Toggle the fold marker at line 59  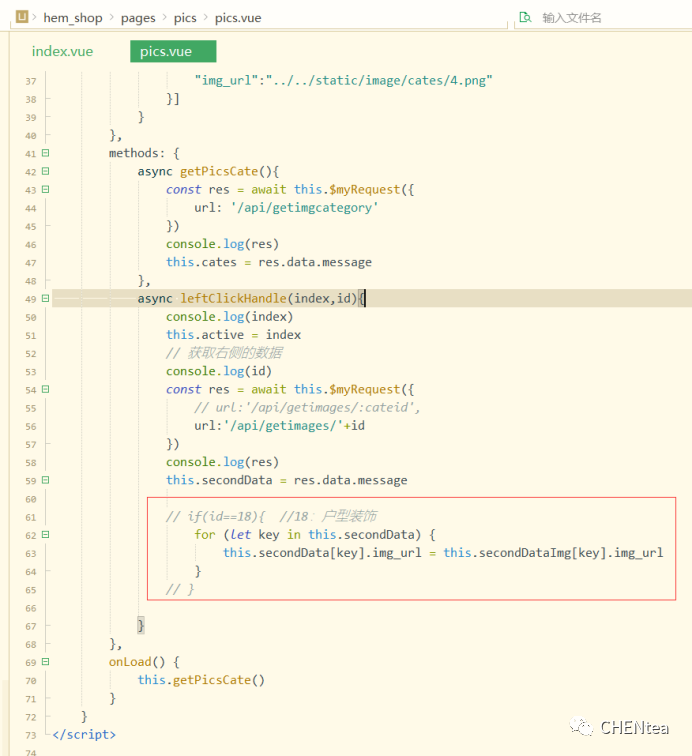46,480
